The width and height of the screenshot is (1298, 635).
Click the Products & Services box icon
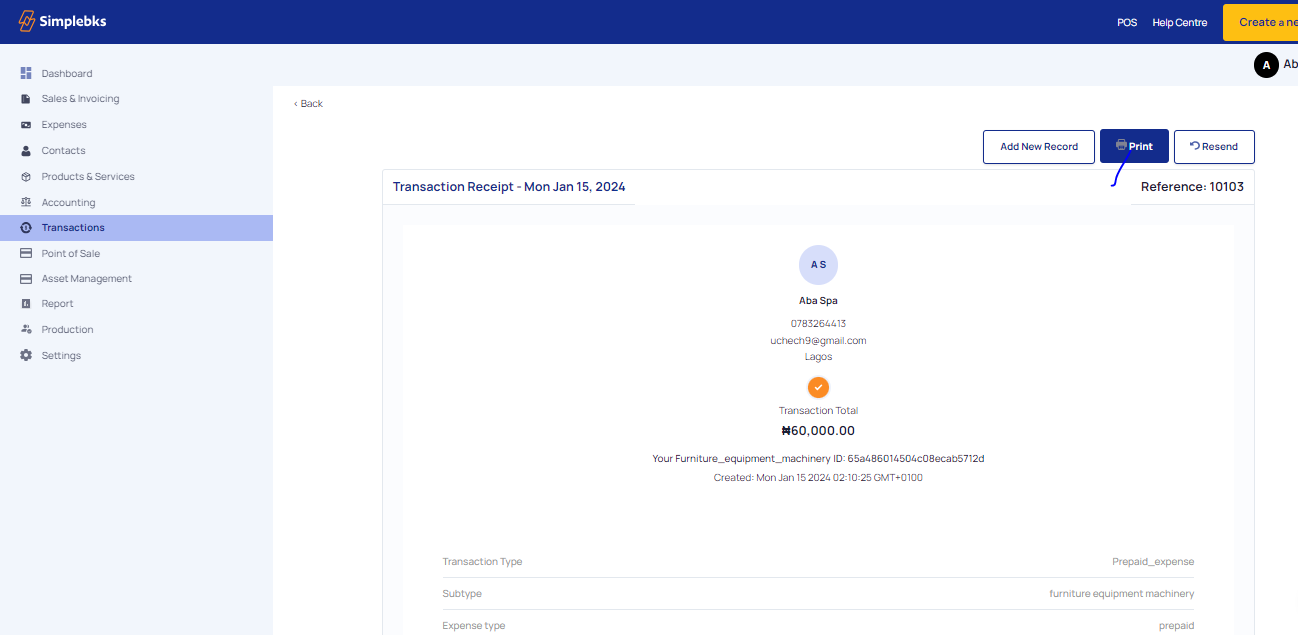pyautogui.click(x=26, y=177)
